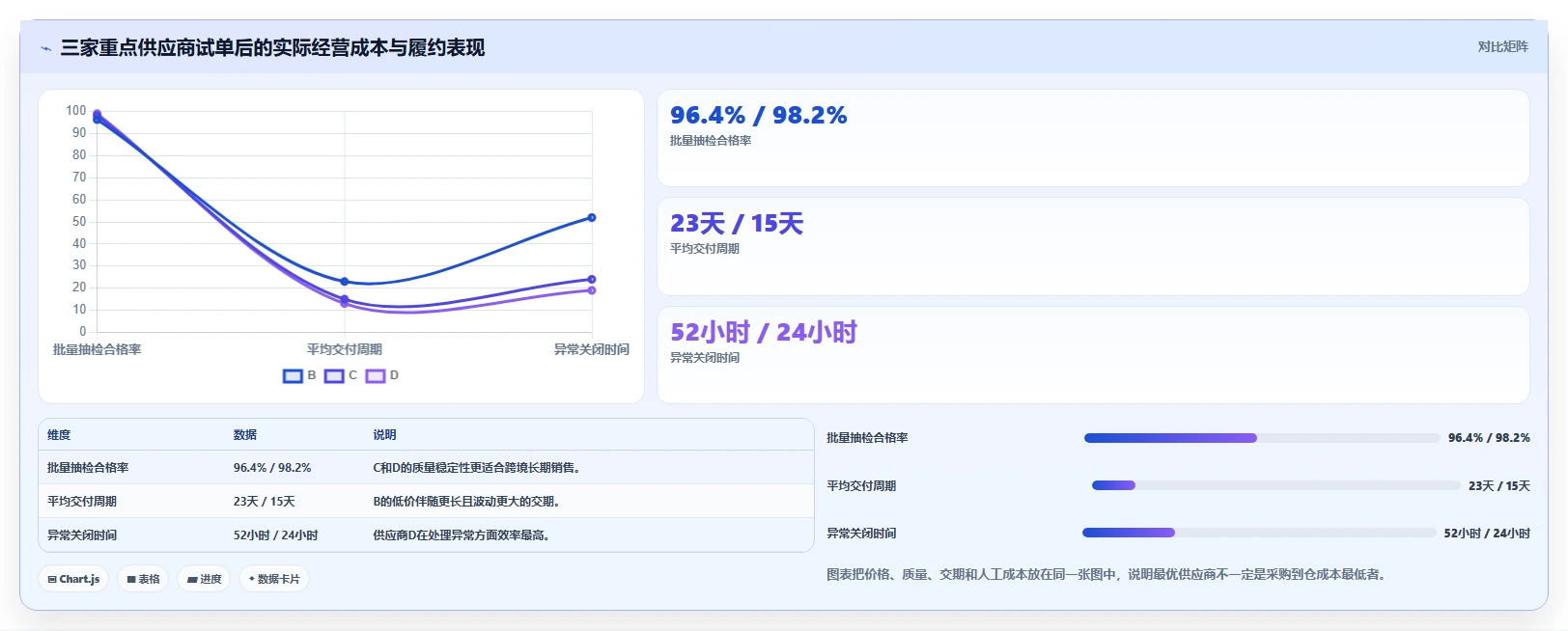This screenshot has height=631, width=1568.
Task: Click chart x-axis label 异常关闭时间
Action: click(x=592, y=349)
